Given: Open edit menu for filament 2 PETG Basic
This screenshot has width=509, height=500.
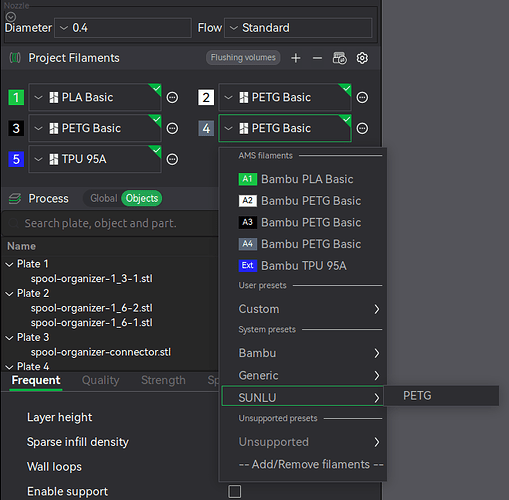Looking at the screenshot, I should coord(362,98).
